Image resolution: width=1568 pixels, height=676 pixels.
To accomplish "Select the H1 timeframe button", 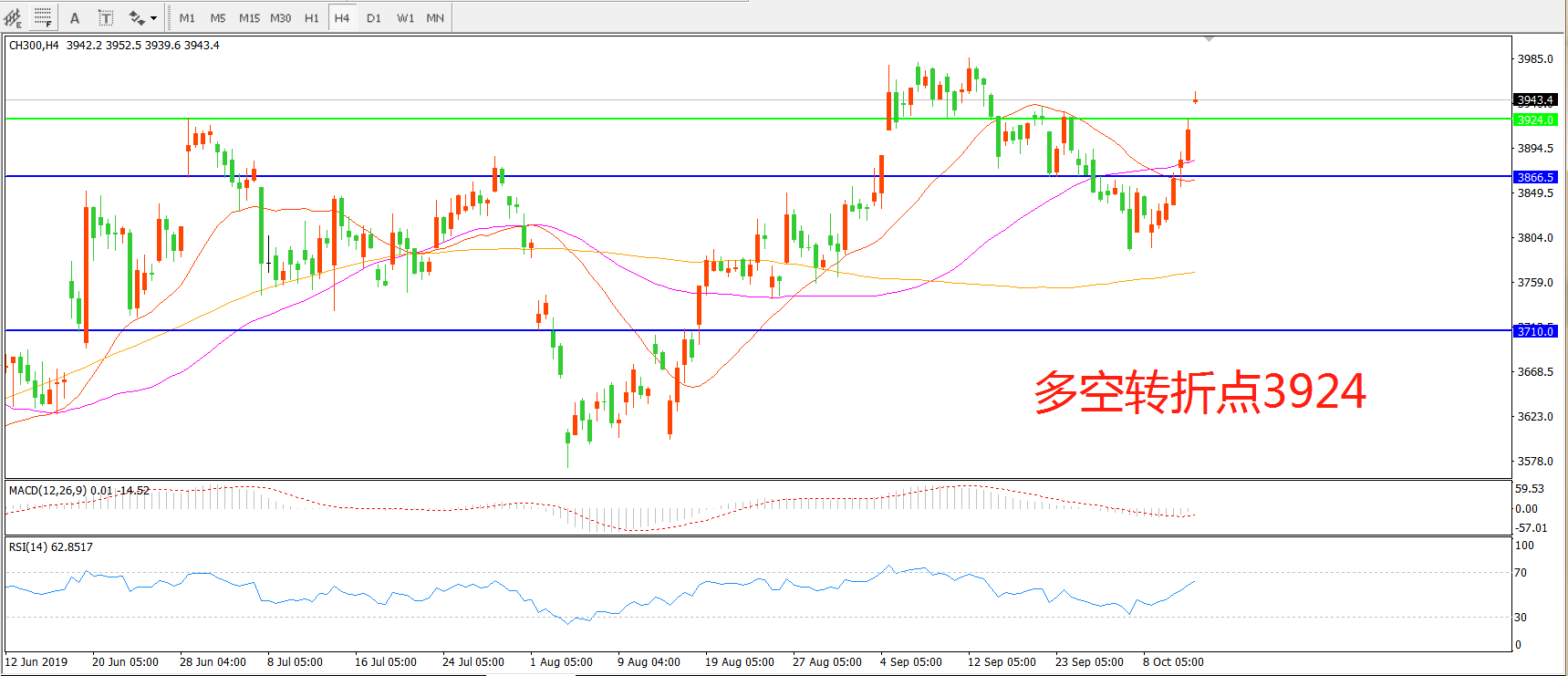I will pyautogui.click(x=311, y=17).
